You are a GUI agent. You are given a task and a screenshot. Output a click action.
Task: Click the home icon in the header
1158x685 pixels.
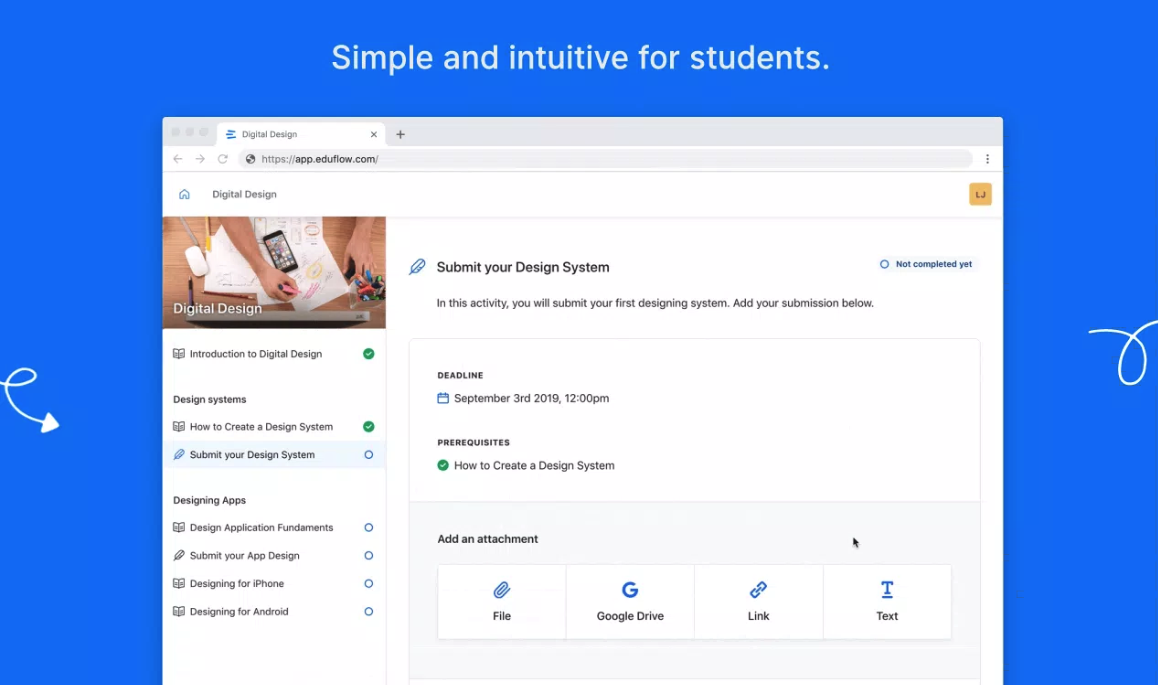184,194
